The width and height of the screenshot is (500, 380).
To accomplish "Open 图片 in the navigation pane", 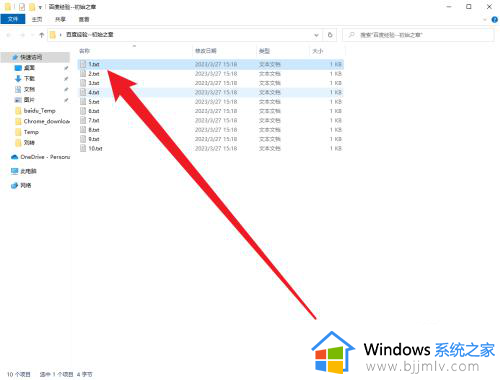I will pyautogui.click(x=29, y=100).
